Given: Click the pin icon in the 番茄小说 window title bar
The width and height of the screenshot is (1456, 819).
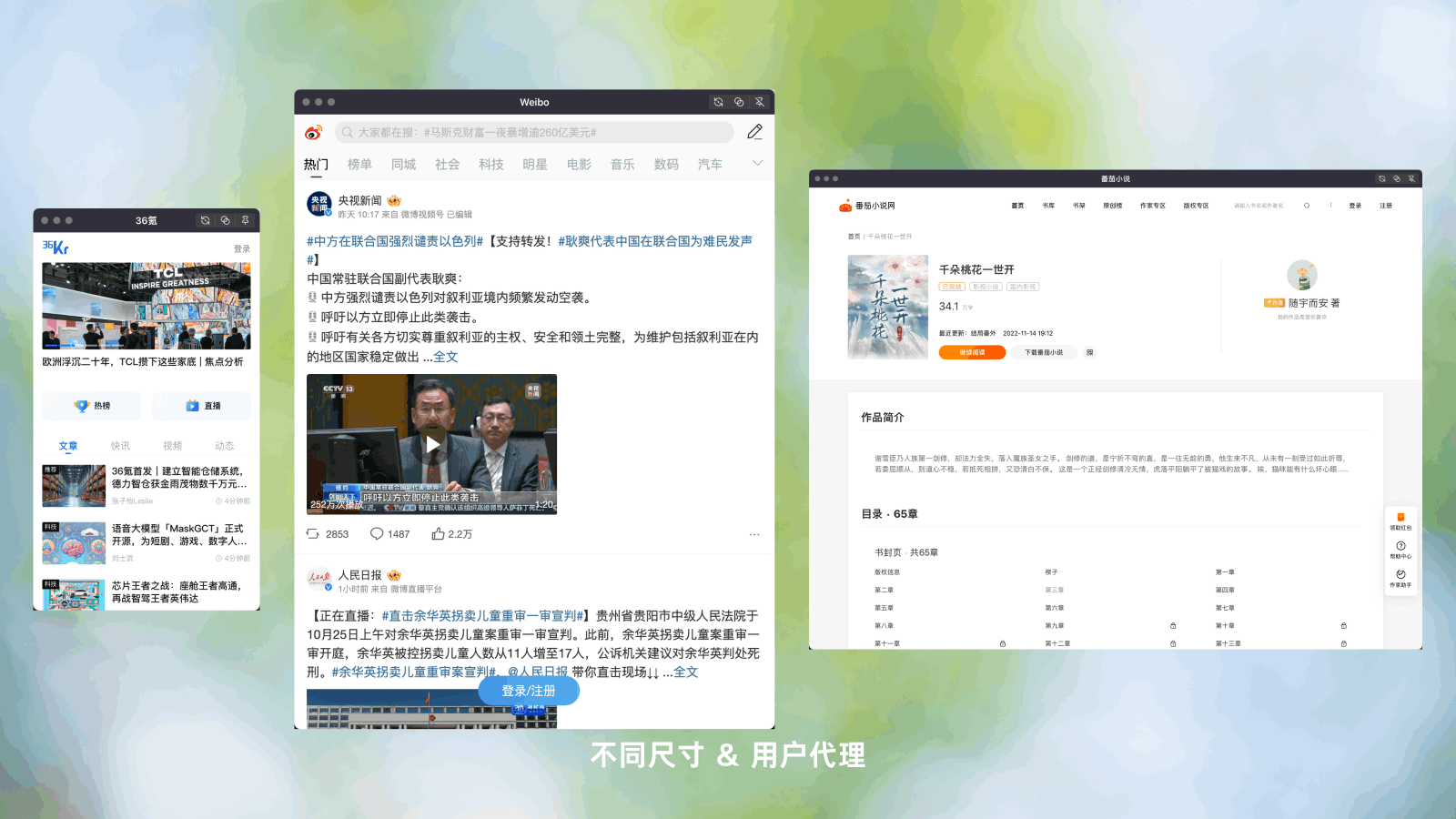Looking at the screenshot, I should point(1411,178).
